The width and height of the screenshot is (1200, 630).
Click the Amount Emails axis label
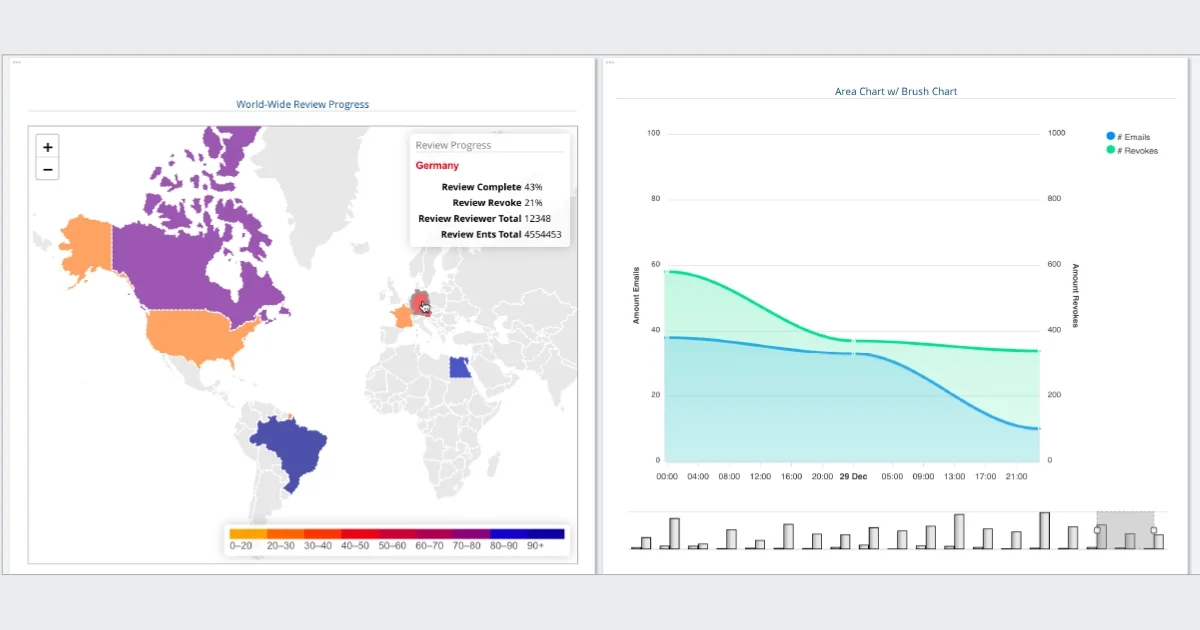636,294
